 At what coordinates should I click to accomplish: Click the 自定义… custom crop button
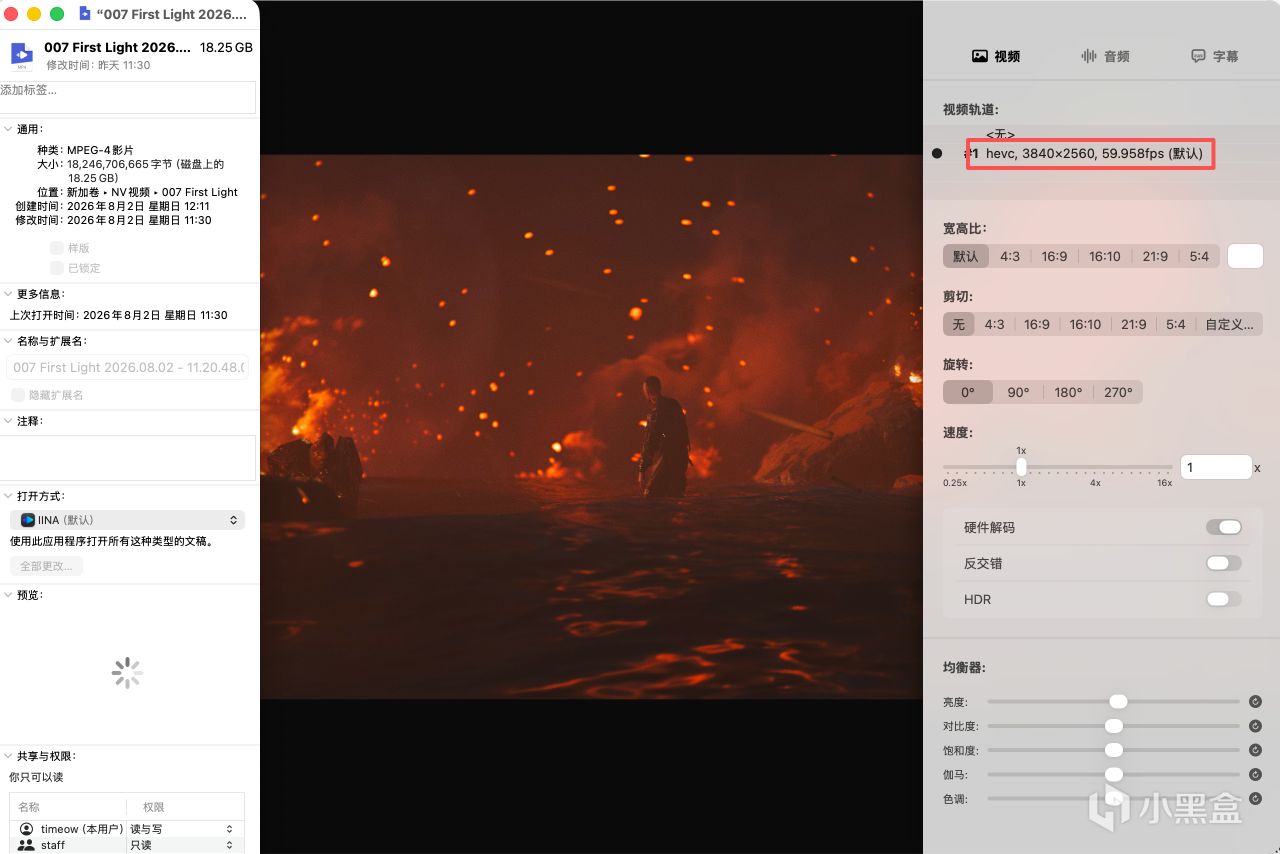1230,324
